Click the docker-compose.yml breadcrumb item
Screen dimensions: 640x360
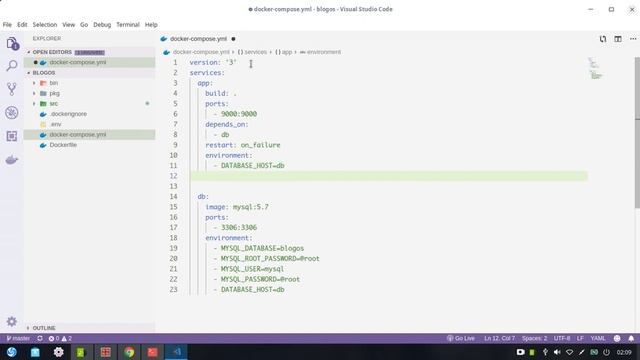point(201,52)
